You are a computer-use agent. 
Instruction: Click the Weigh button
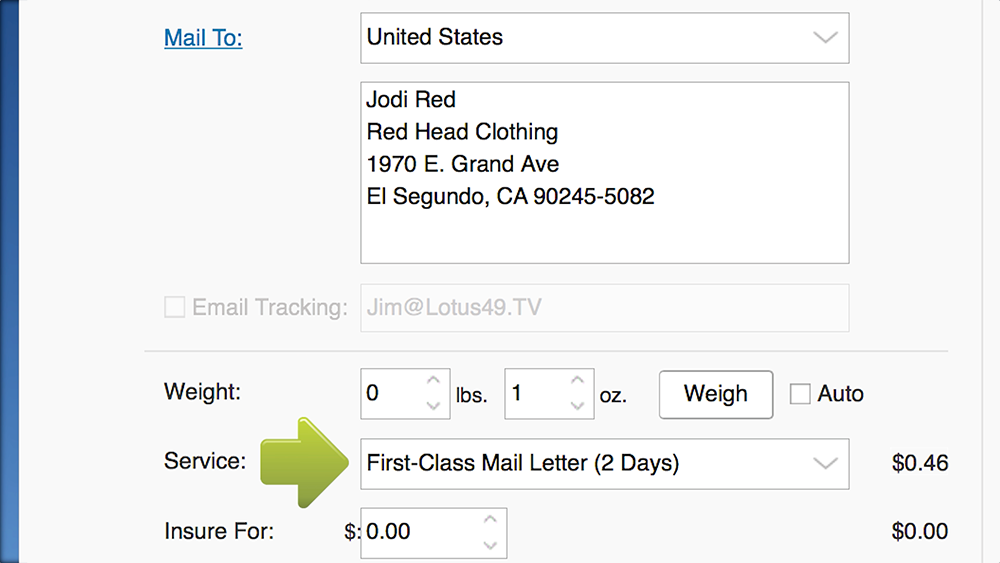716,394
